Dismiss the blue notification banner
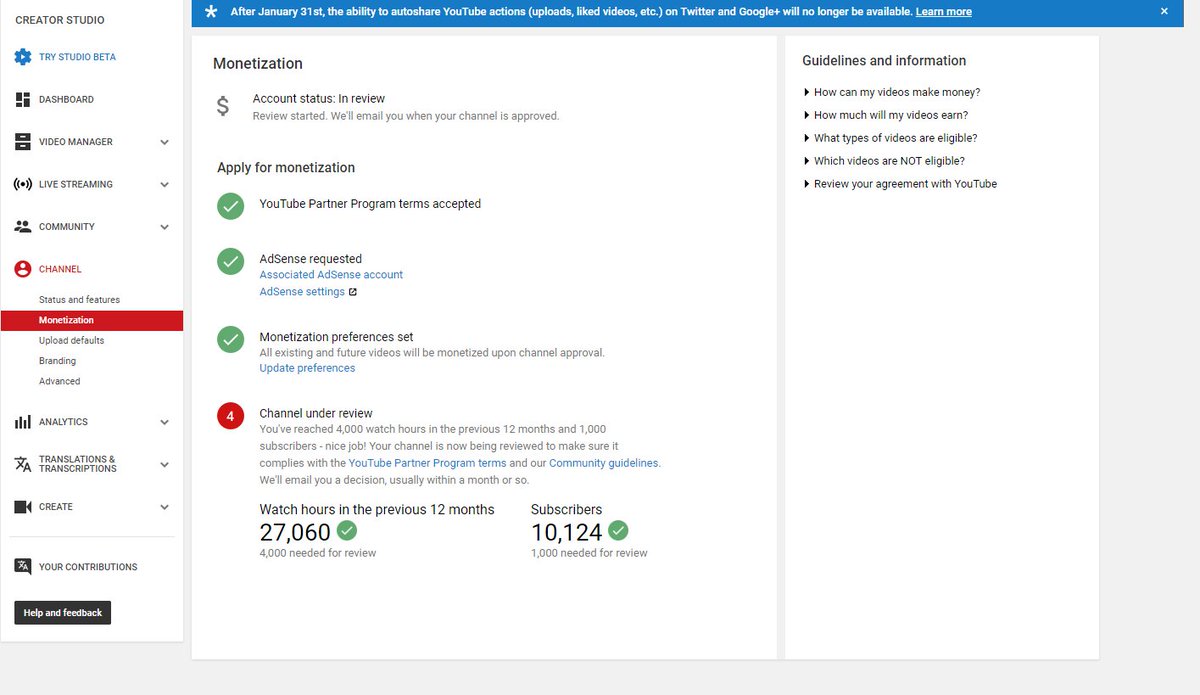 click(1164, 11)
